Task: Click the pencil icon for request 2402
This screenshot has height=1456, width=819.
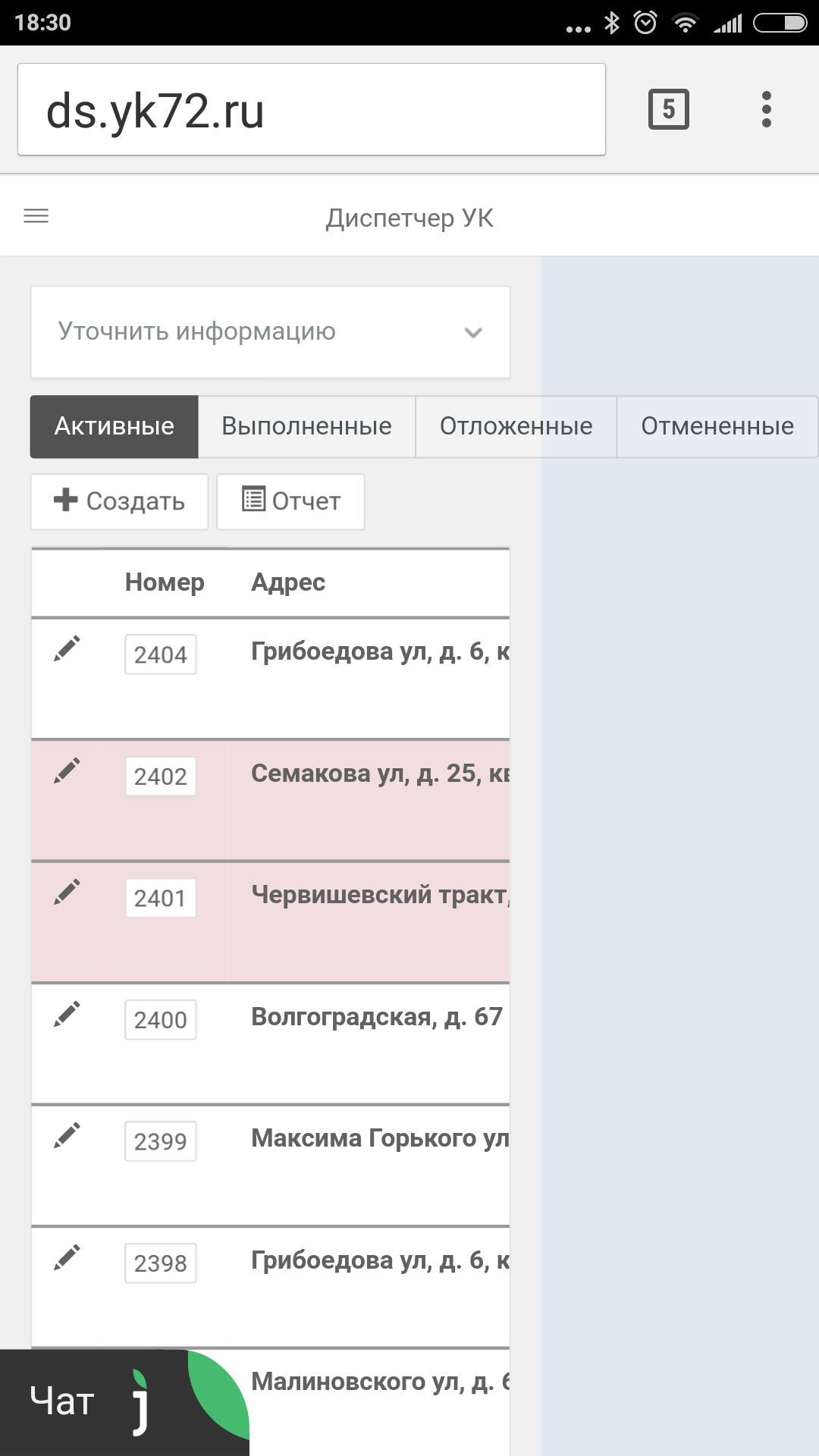Action: tap(67, 771)
